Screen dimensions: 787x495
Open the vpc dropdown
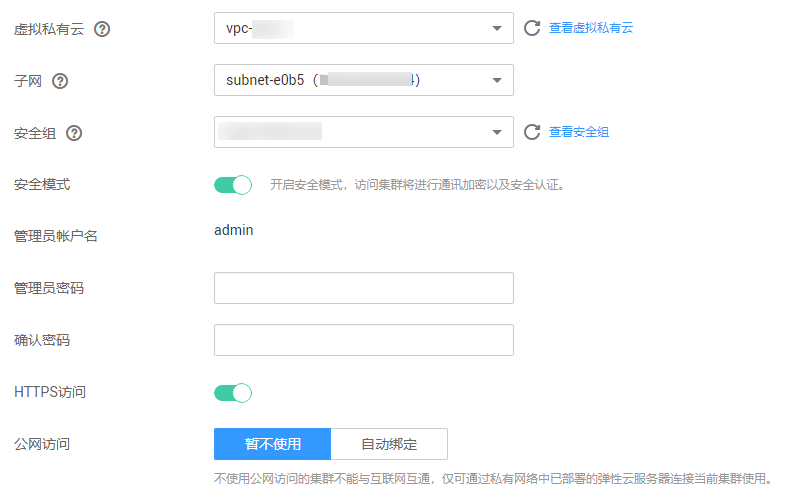click(364, 28)
